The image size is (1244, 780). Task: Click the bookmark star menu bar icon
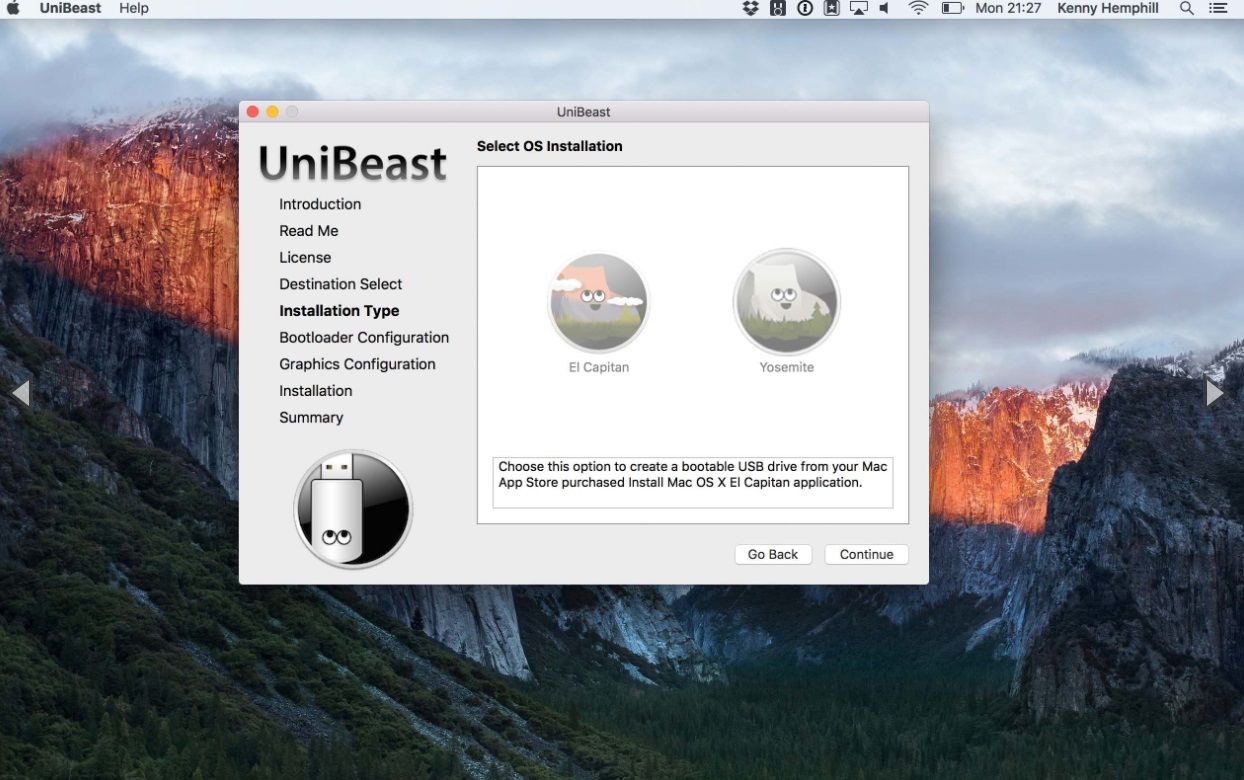click(x=832, y=8)
